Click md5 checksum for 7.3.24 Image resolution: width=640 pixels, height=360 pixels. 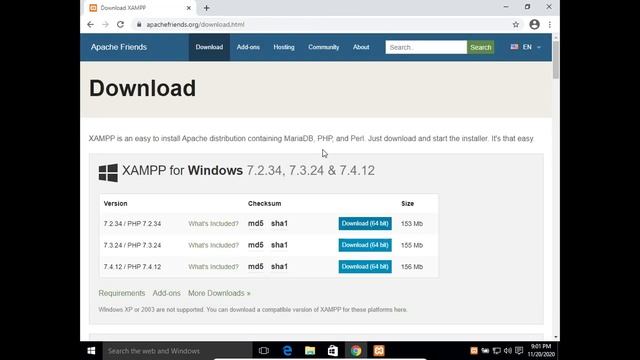coord(256,245)
